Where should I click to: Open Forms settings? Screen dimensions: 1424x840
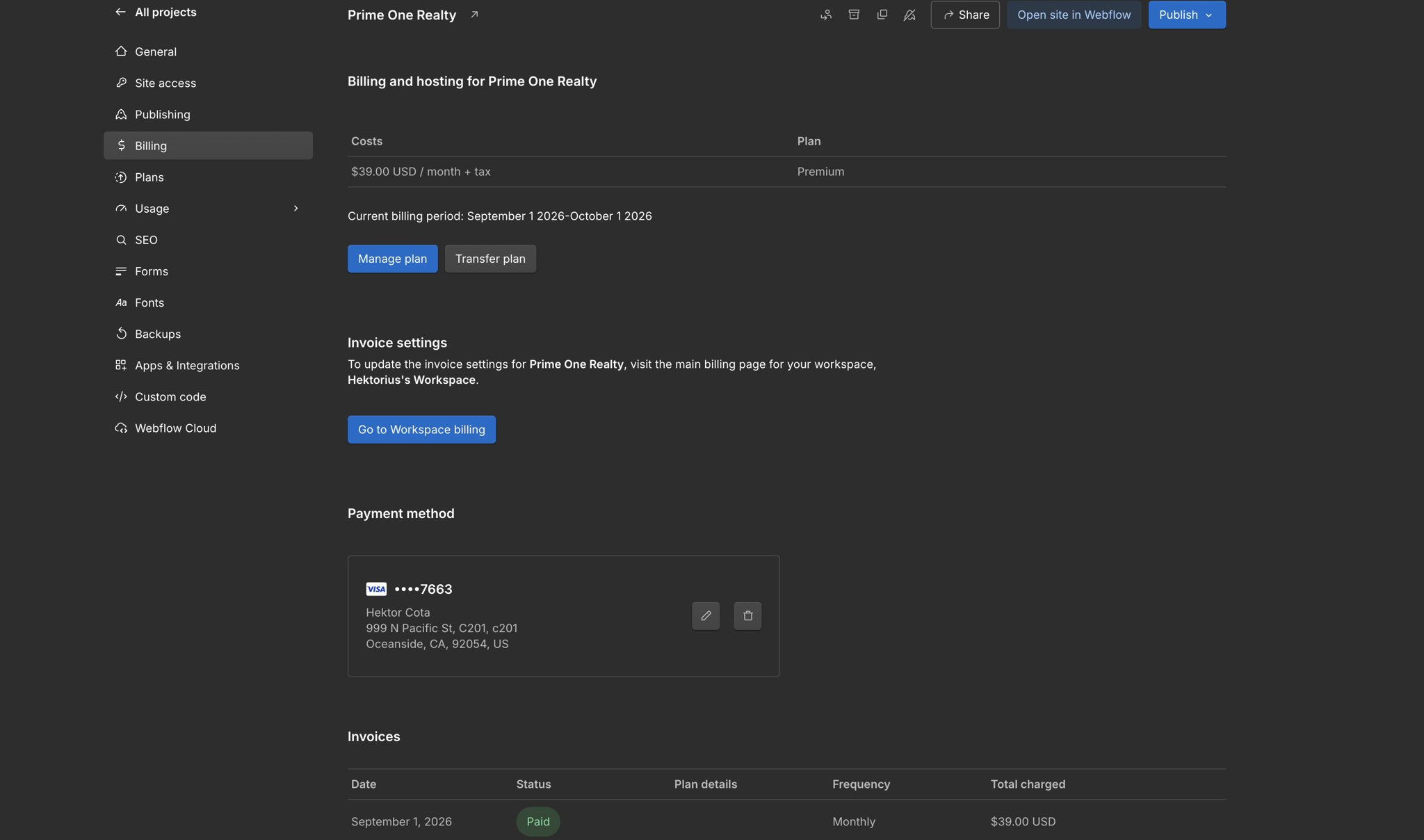tap(208, 270)
